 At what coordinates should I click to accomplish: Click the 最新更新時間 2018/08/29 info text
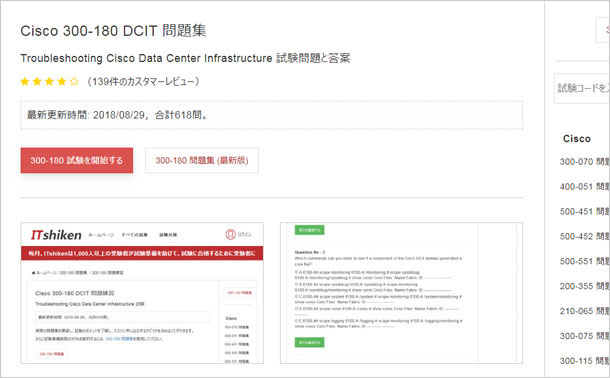pos(117,115)
